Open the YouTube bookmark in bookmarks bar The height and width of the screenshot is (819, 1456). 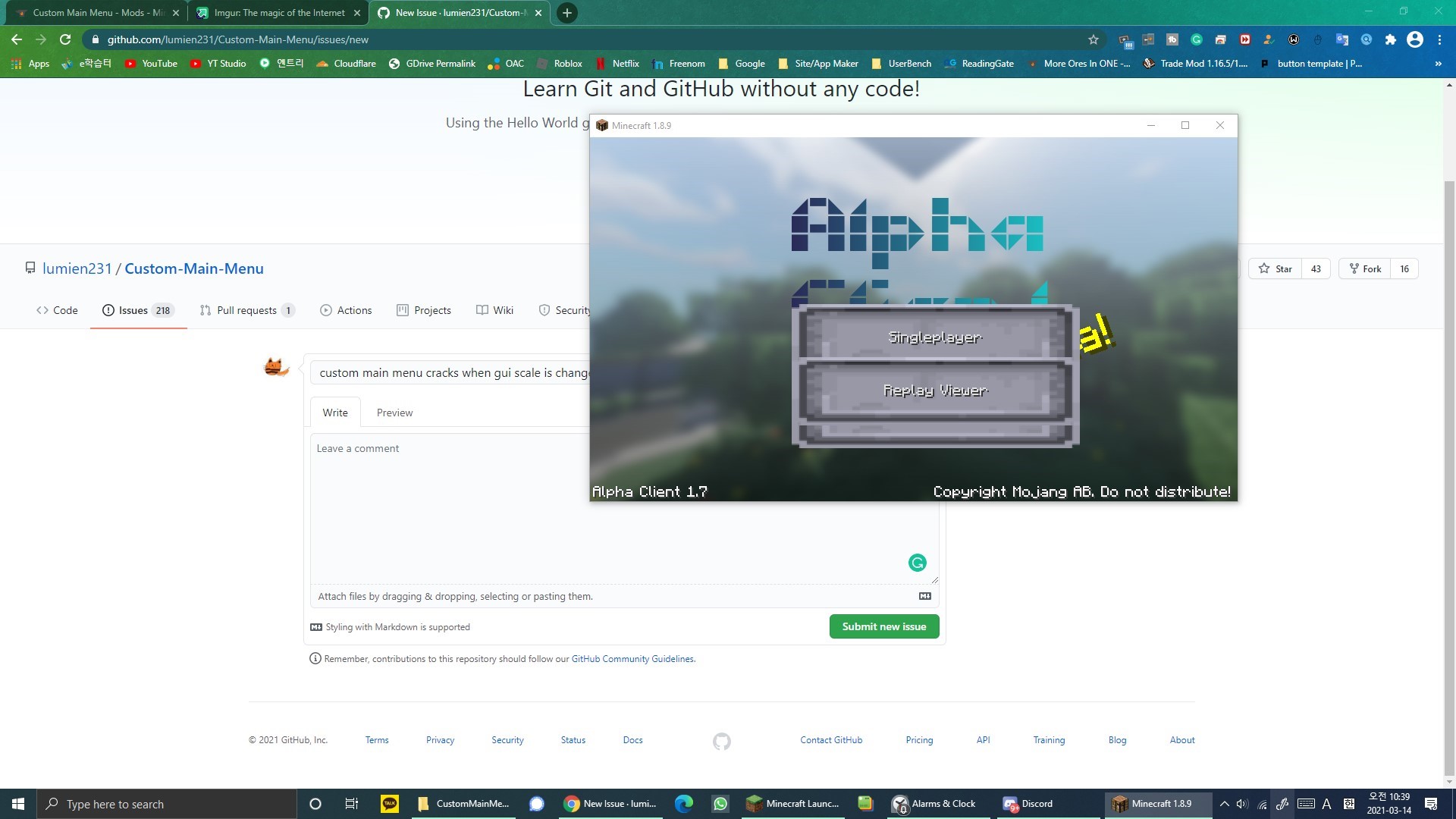[x=150, y=64]
